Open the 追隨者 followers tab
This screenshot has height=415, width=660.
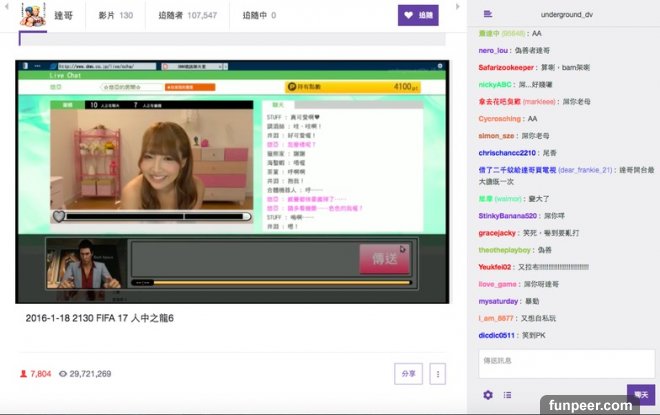coord(194,15)
